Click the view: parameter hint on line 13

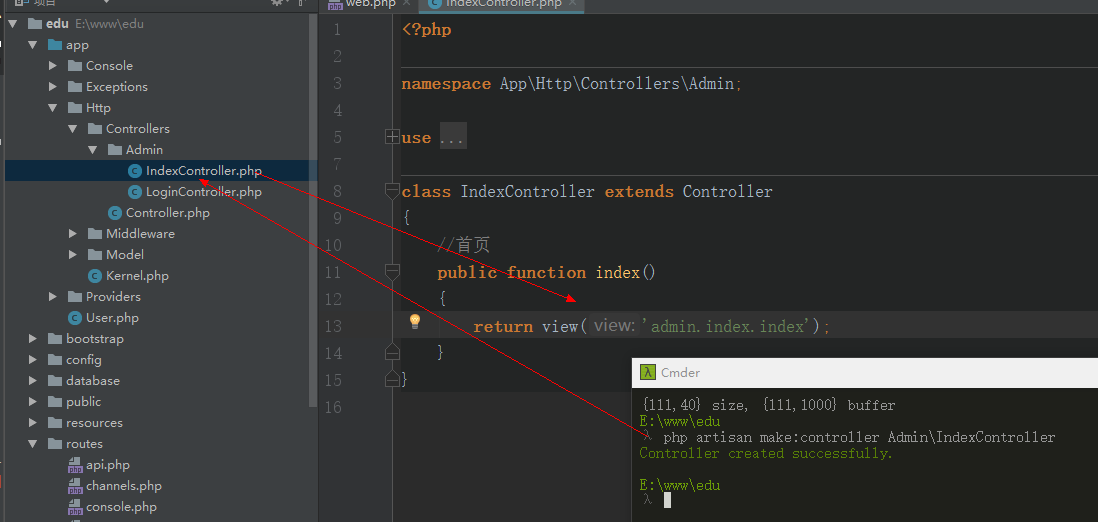[x=613, y=326]
